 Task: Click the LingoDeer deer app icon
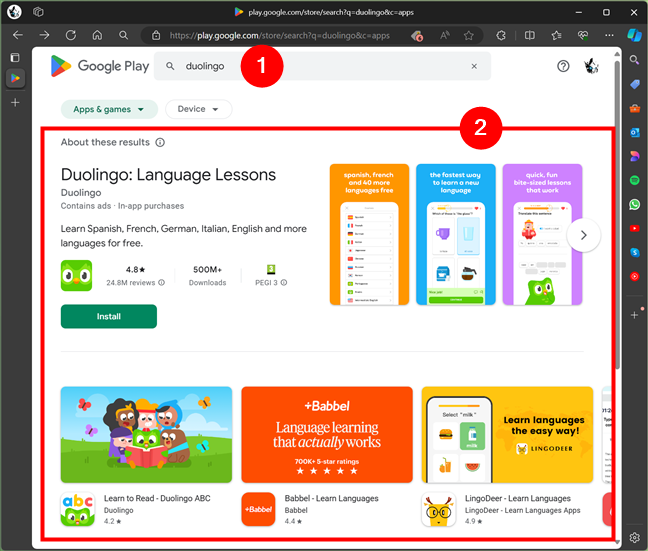(438, 509)
